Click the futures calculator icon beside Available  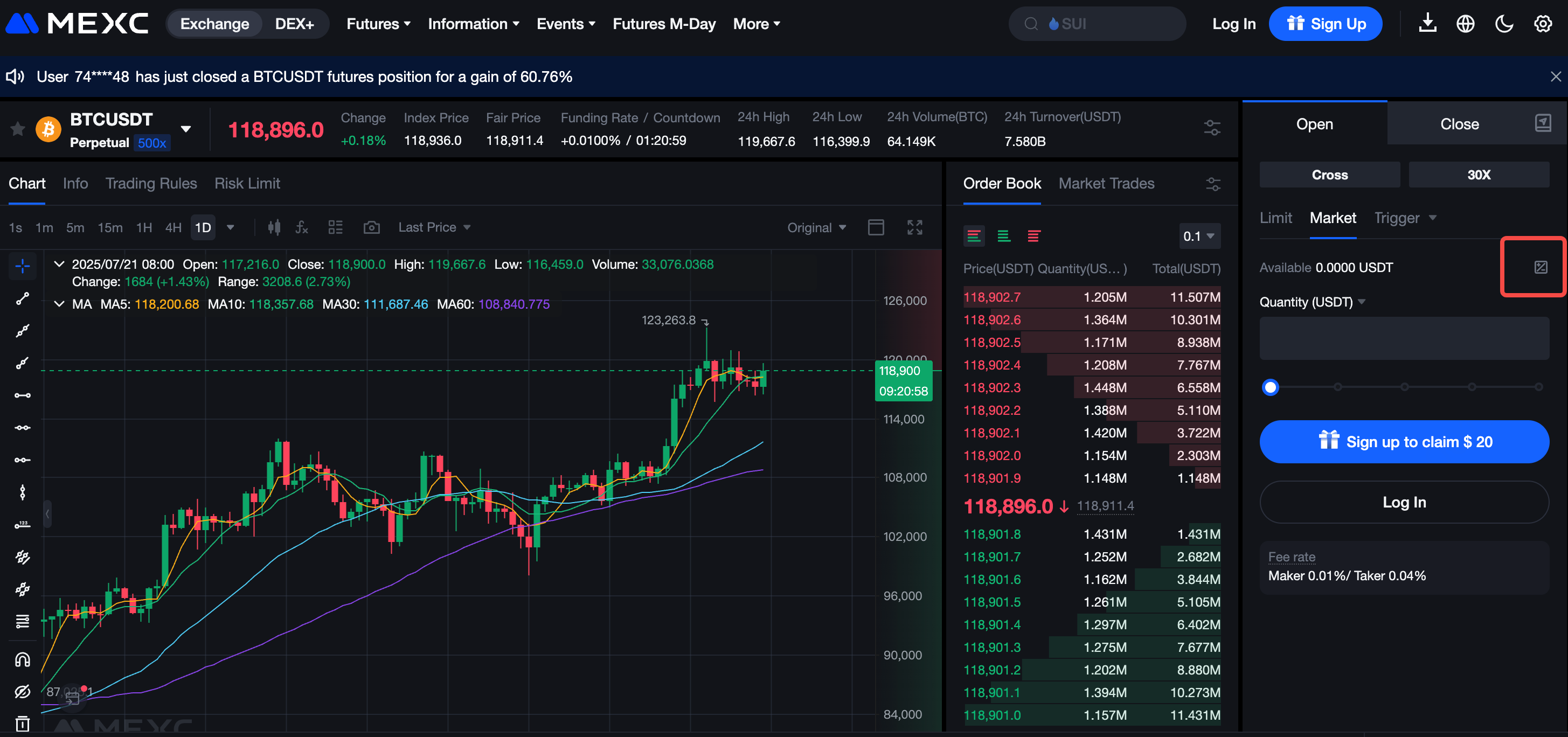tap(1540, 267)
